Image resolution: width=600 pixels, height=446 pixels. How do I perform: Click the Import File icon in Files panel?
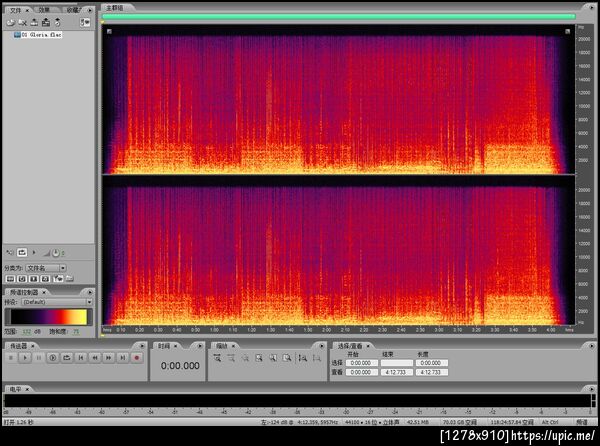click(10, 23)
